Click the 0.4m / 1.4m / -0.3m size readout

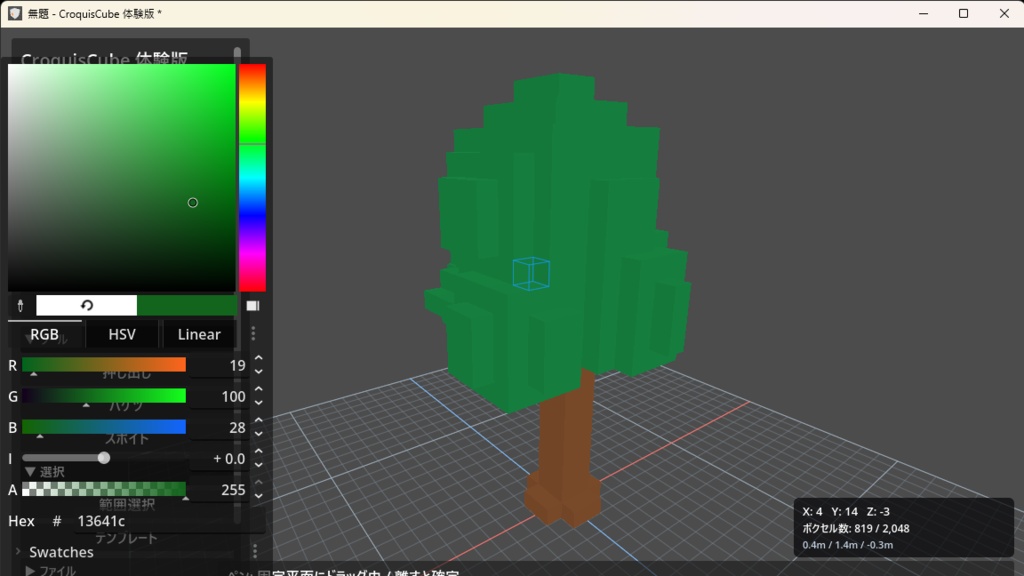[848, 545]
